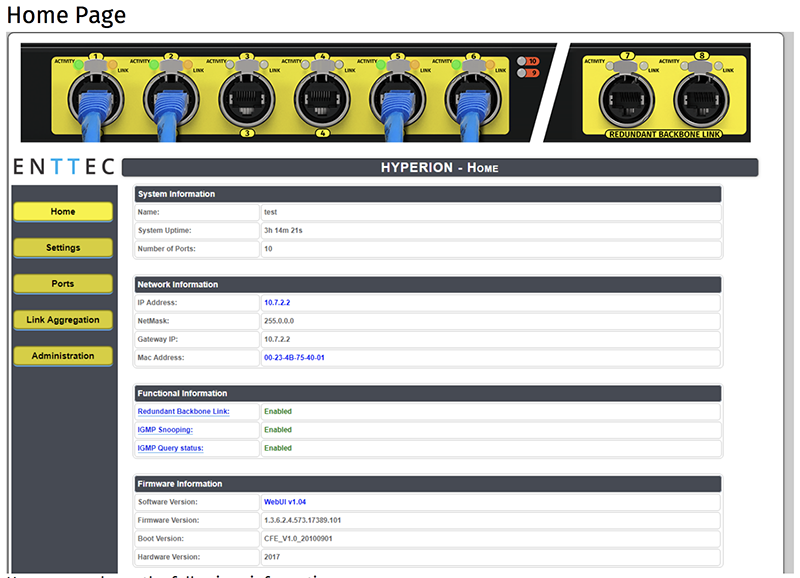Select the uptime value '3h 14m 21s'
Image resolution: width=800 pixels, height=578 pixels.
tap(283, 231)
